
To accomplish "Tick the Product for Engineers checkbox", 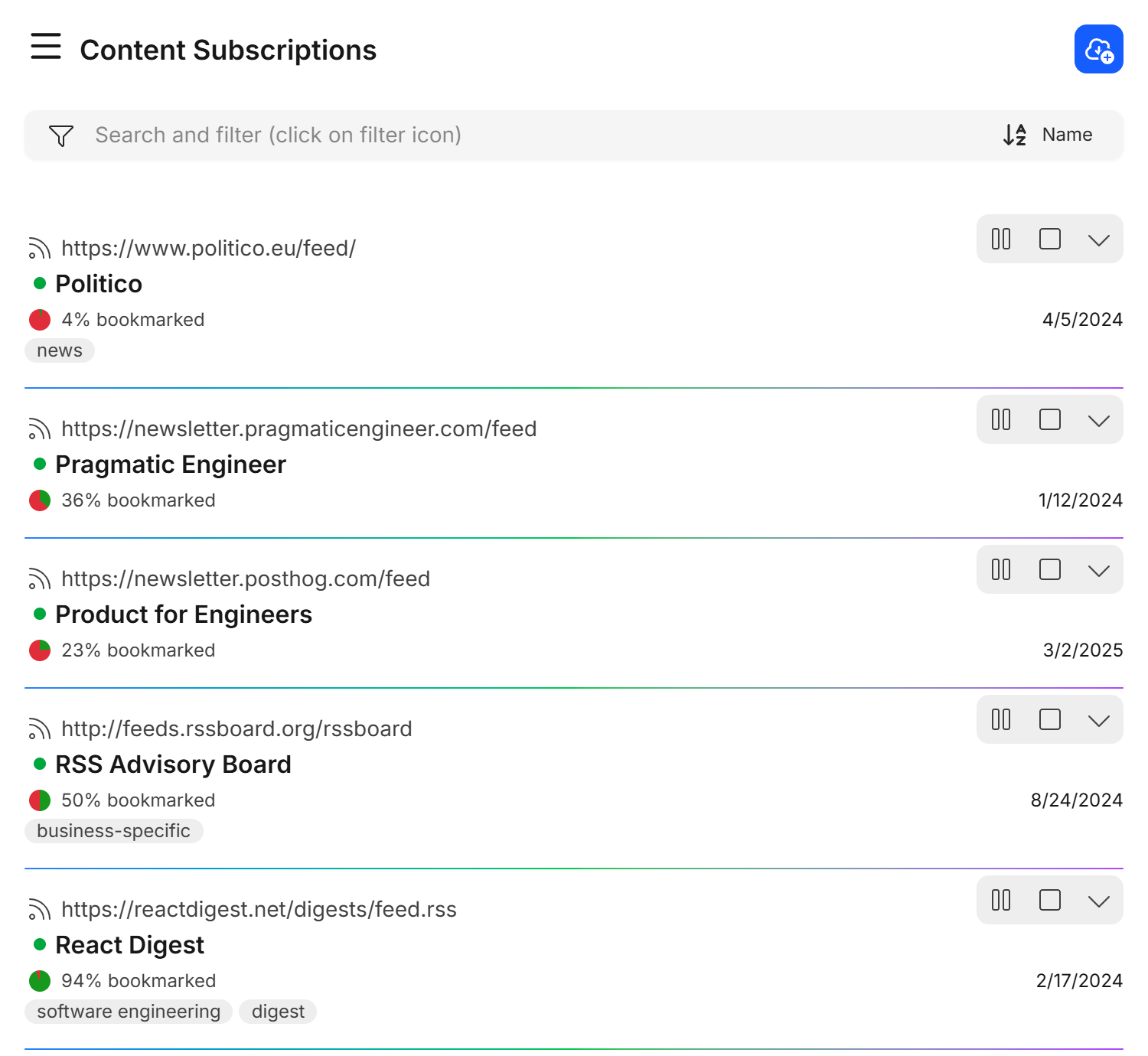I will 1049,570.
